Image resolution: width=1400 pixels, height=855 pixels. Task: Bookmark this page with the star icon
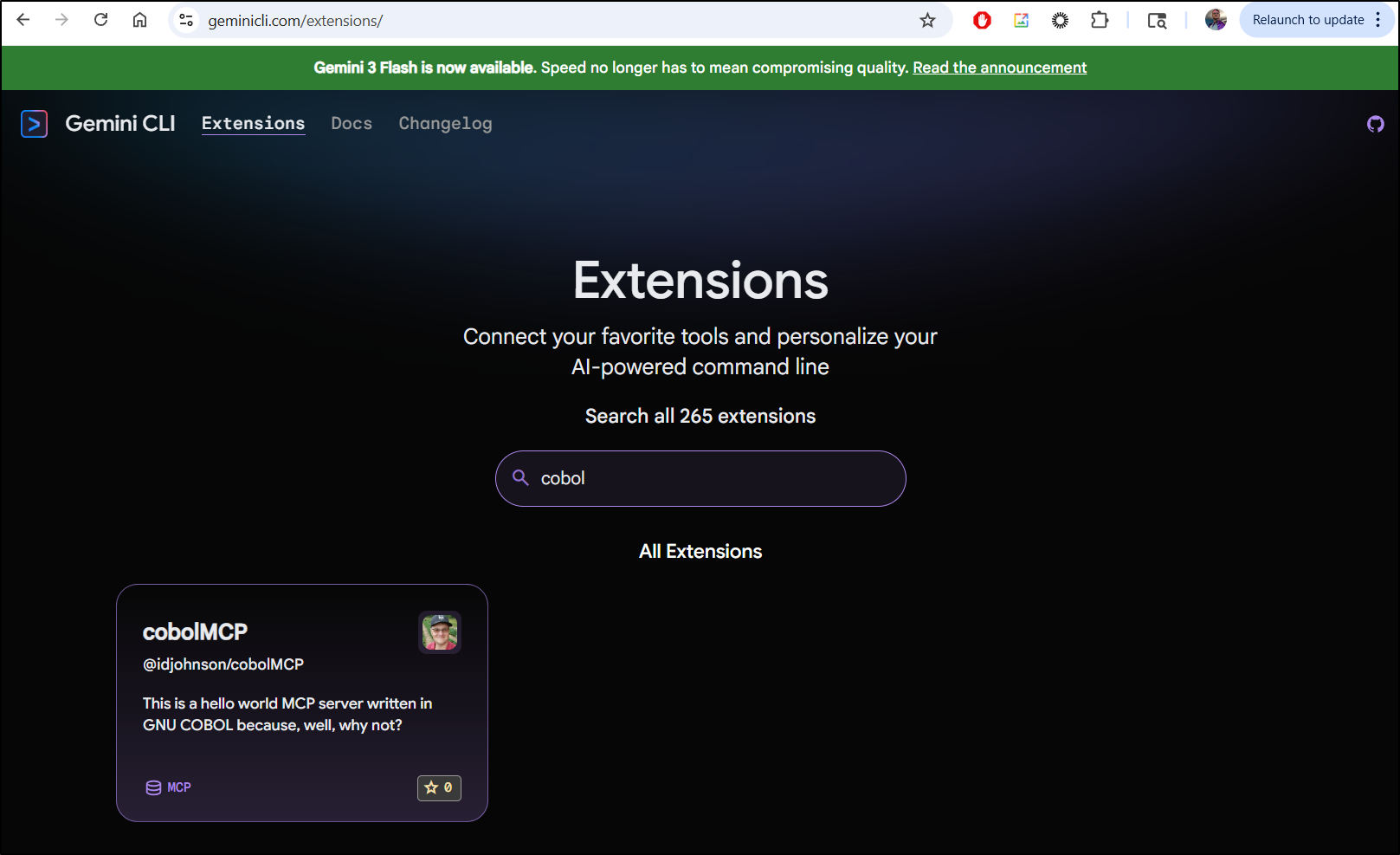tap(927, 20)
